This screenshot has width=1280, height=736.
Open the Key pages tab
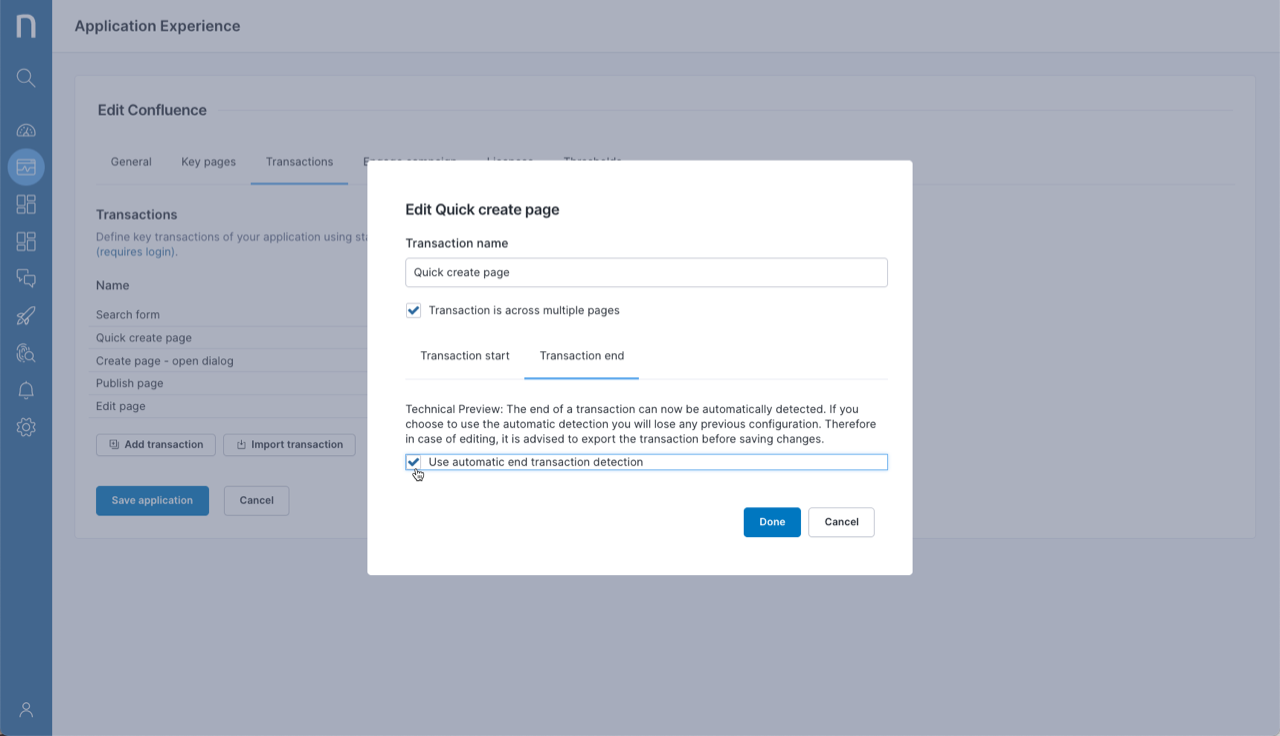click(208, 161)
